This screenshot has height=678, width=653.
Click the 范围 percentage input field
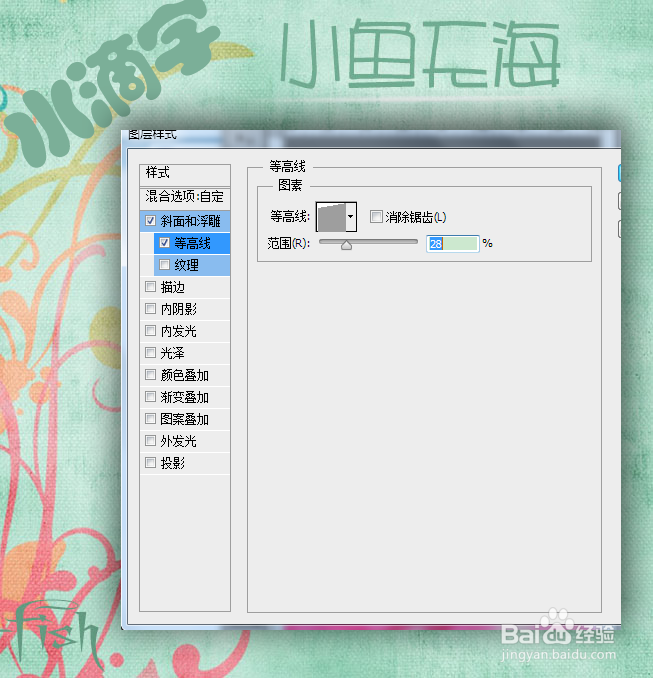(452, 244)
